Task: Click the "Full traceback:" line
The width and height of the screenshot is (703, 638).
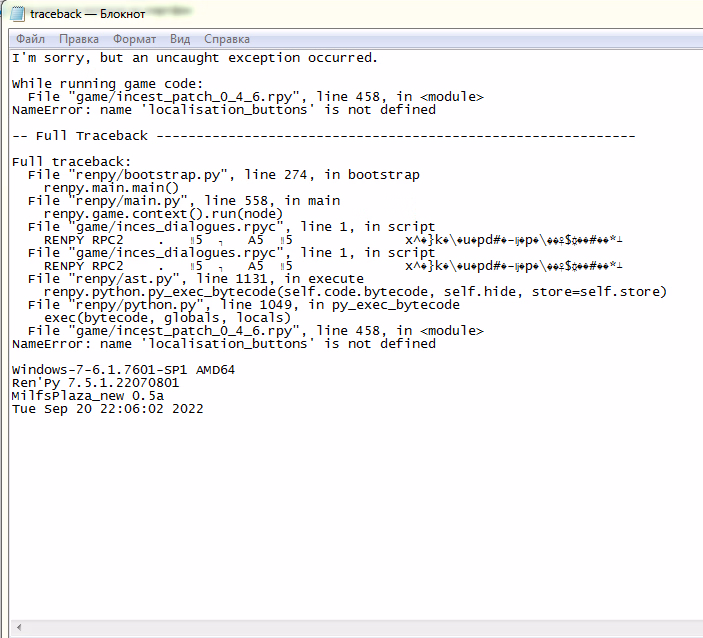Action: coord(71,162)
